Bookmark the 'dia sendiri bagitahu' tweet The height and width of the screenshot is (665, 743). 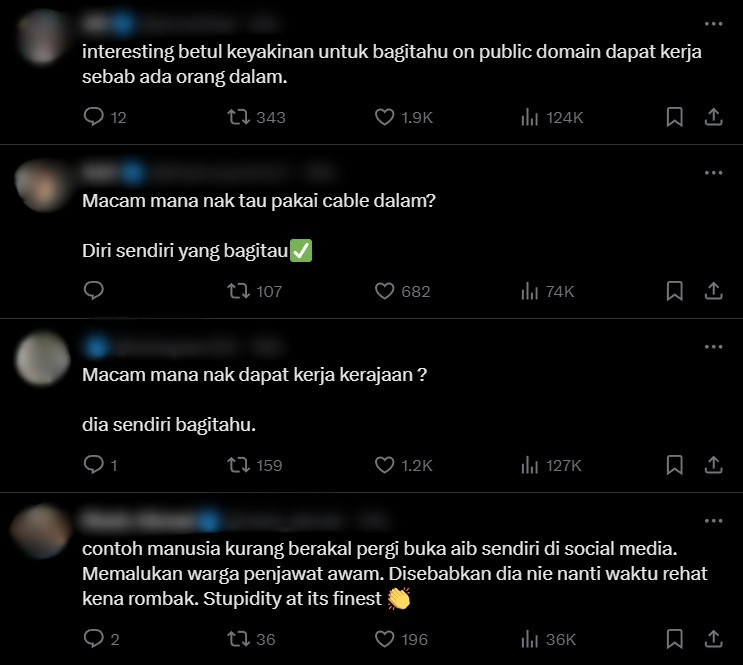[x=674, y=465]
